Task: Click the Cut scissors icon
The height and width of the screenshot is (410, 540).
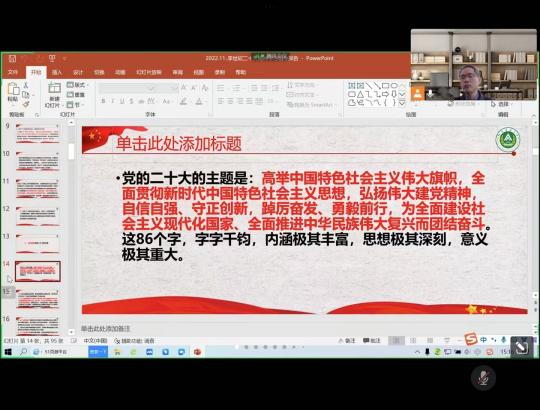Action: (26, 85)
